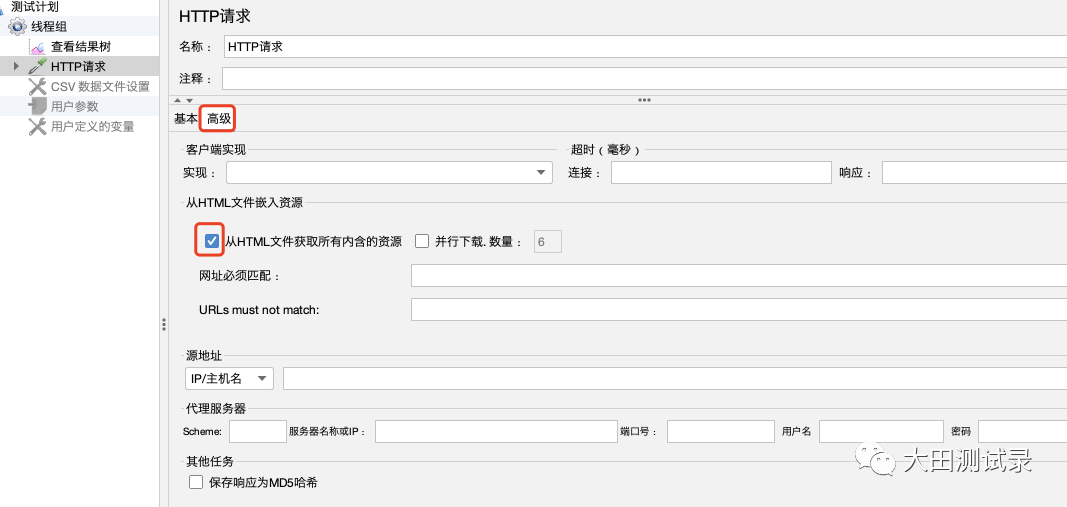Click the CSV 数据文件设置 wrench icon
The image size is (1067, 507).
[37, 86]
